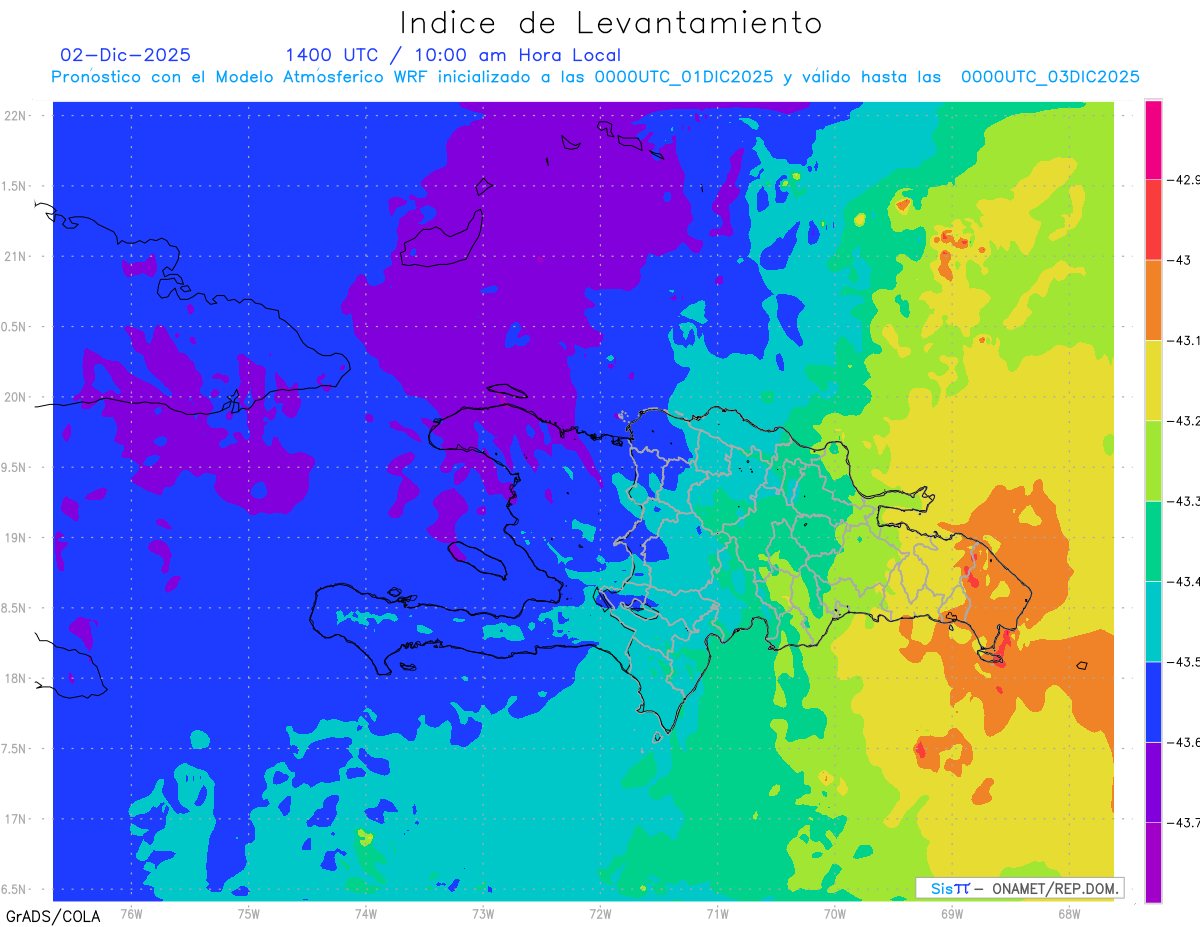Viewport: 1200px width, 927px height.
Task: Click the longitude label "74W"
Action: click(x=366, y=914)
